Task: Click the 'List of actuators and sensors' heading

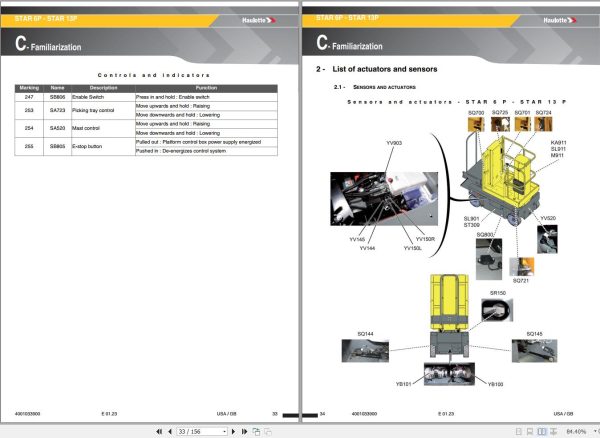Action: click(x=385, y=69)
